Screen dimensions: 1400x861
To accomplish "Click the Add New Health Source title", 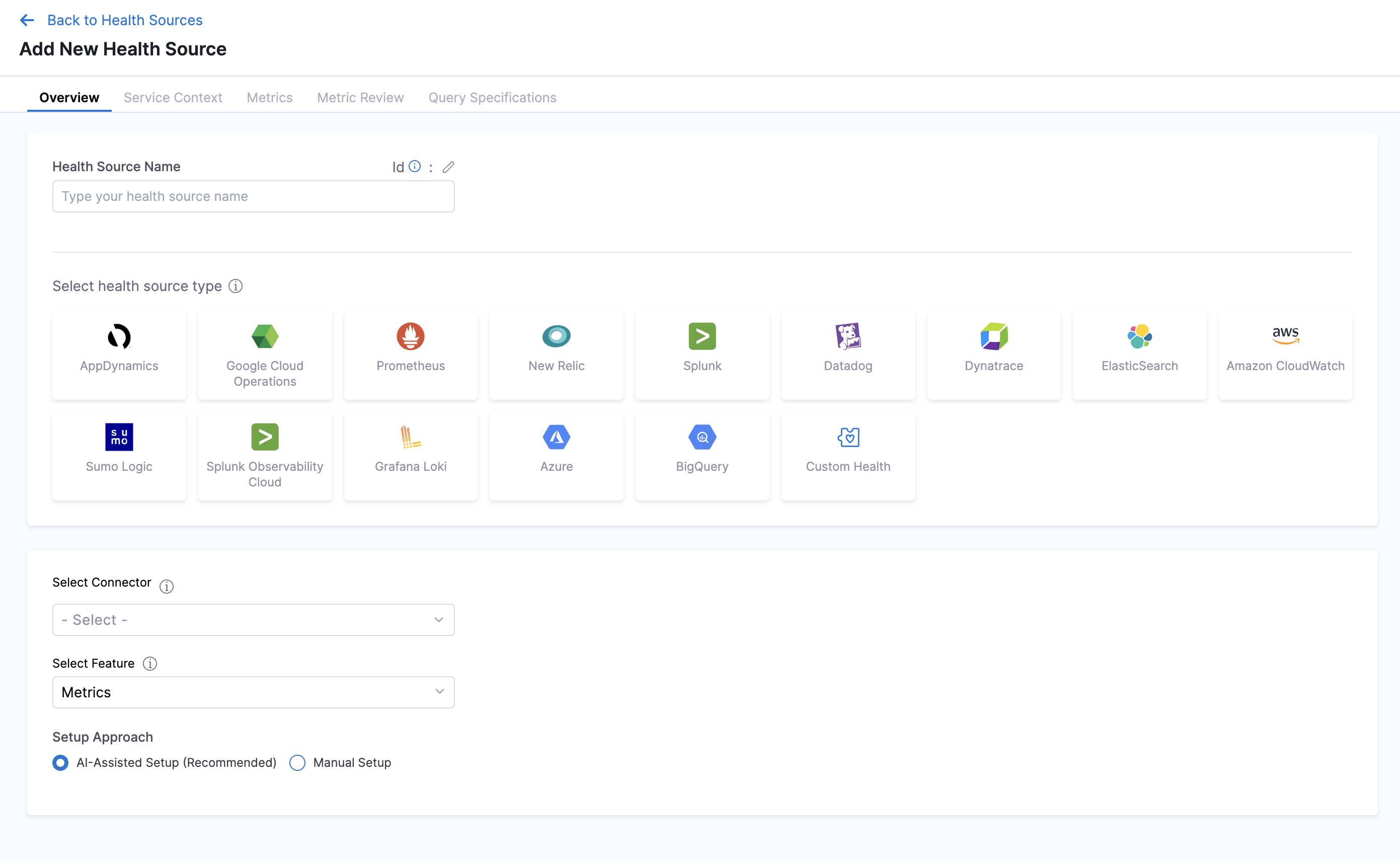I will click(123, 49).
